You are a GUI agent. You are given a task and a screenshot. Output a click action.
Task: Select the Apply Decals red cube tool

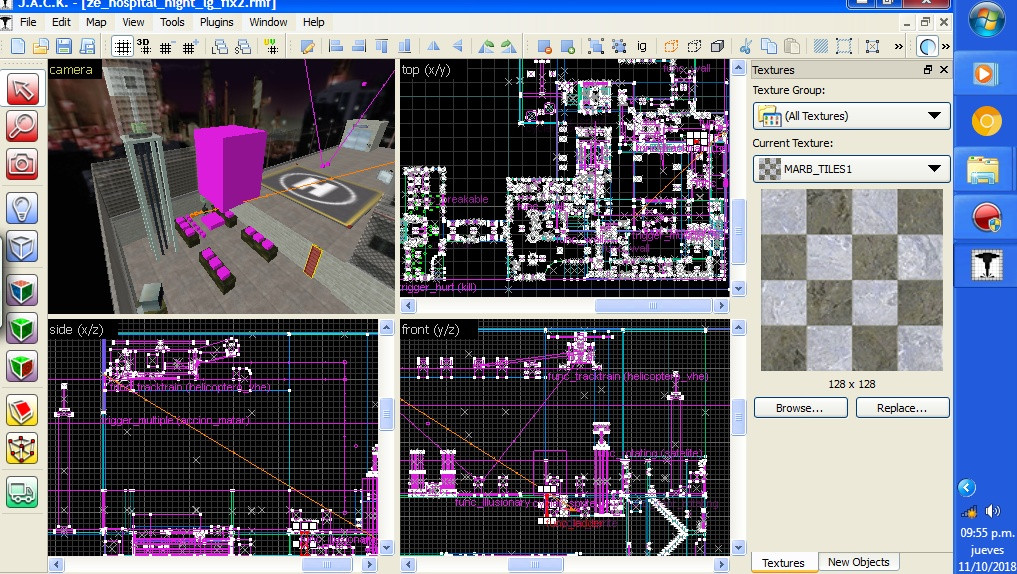point(23,366)
